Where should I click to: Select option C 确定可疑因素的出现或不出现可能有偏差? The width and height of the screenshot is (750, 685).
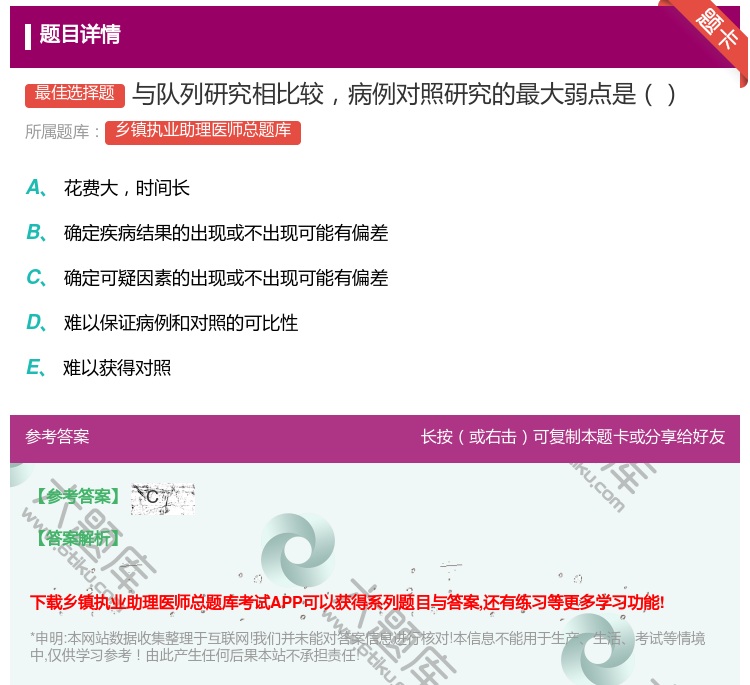click(207, 278)
